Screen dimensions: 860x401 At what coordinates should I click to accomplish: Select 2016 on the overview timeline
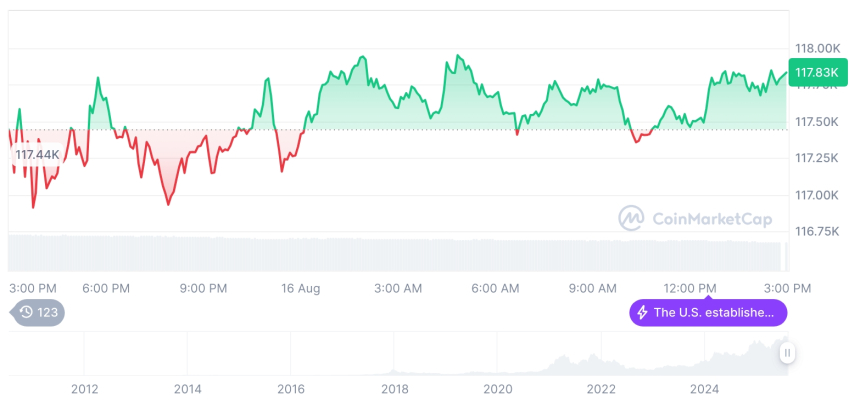click(291, 388)
